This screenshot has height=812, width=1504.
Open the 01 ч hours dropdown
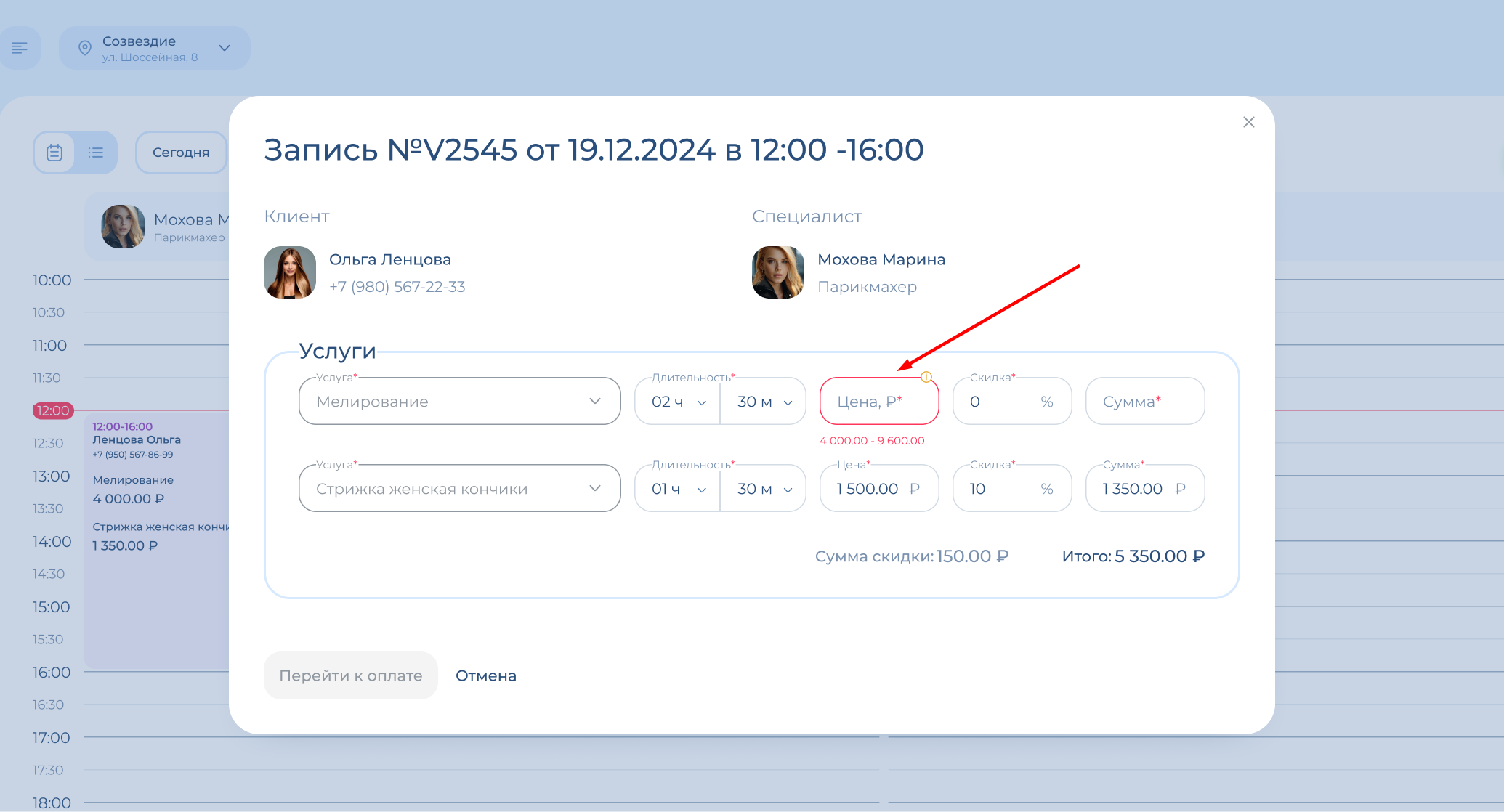tap(678, 489)
